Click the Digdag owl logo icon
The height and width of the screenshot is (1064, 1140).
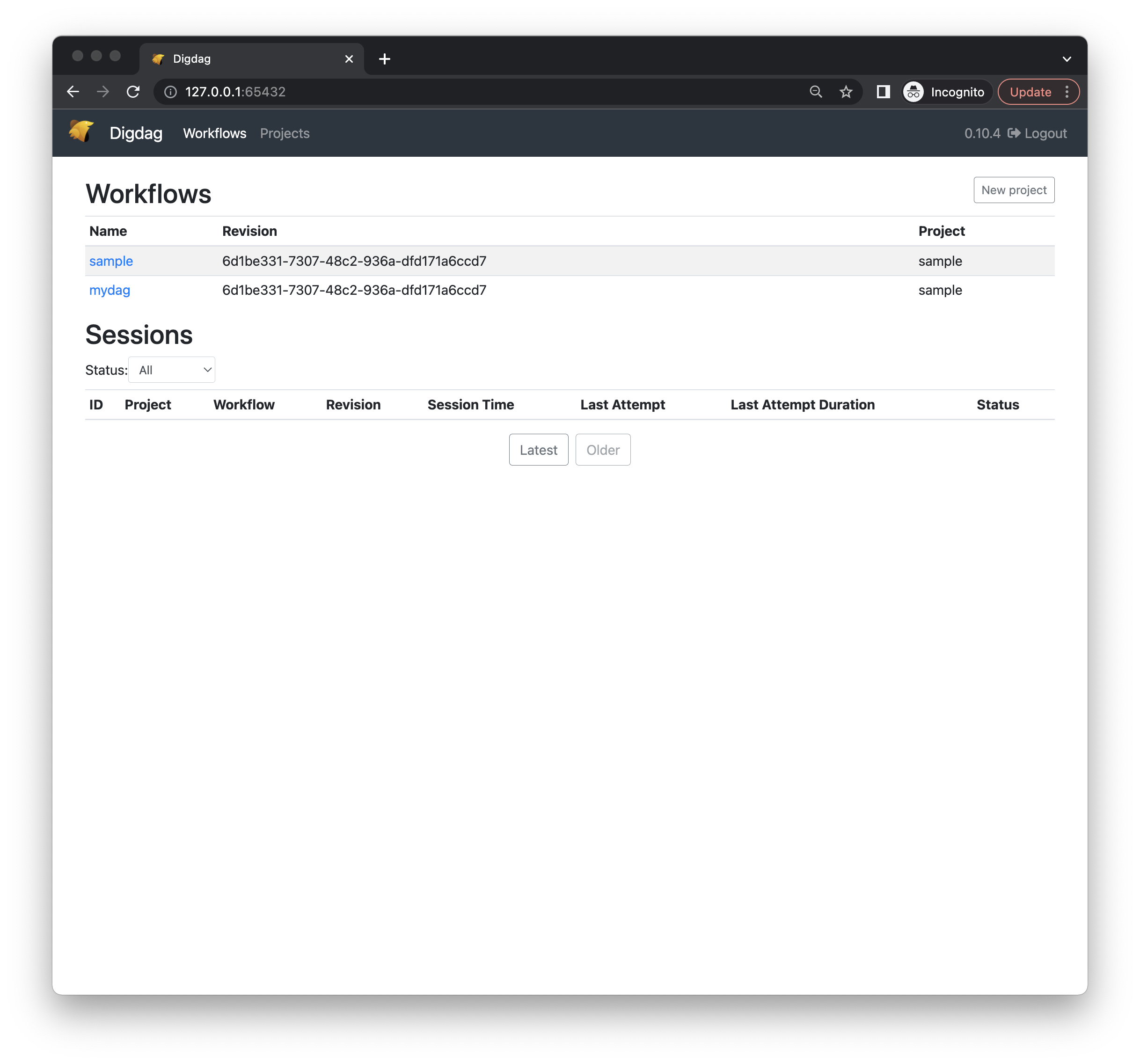[83, 133]
